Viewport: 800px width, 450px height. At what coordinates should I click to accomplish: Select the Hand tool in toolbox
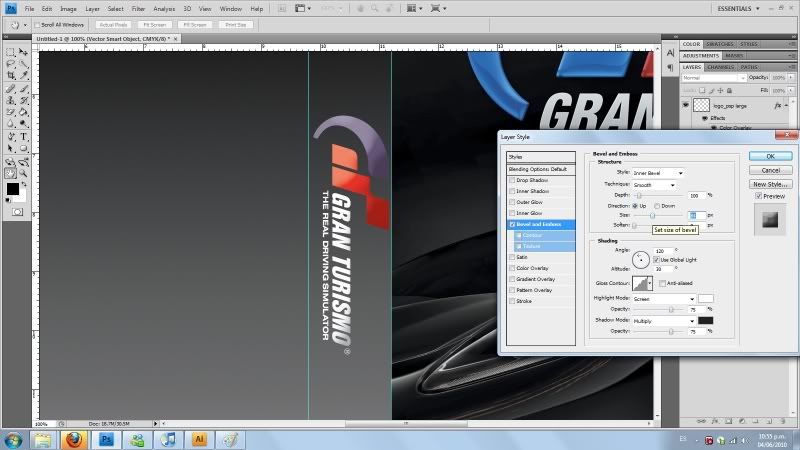(11, 173)
